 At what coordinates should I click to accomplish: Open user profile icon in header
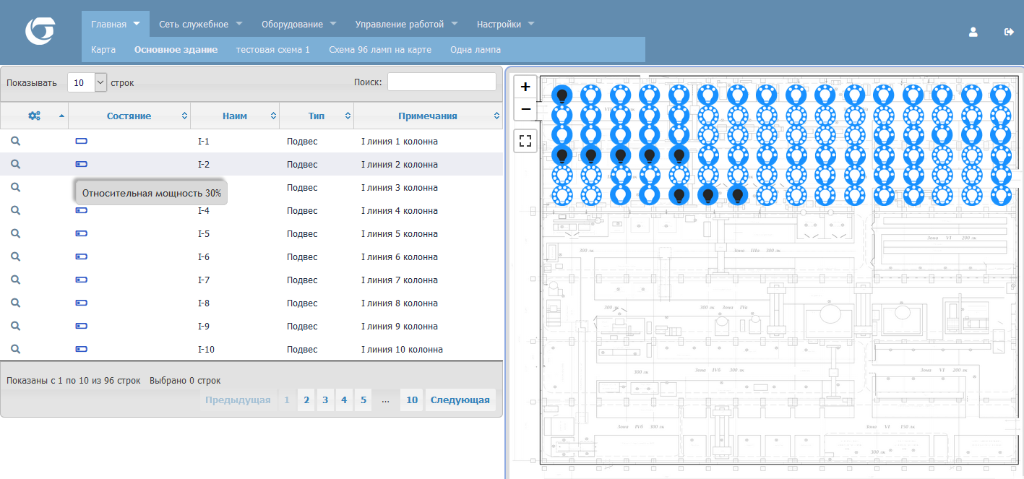973,32
